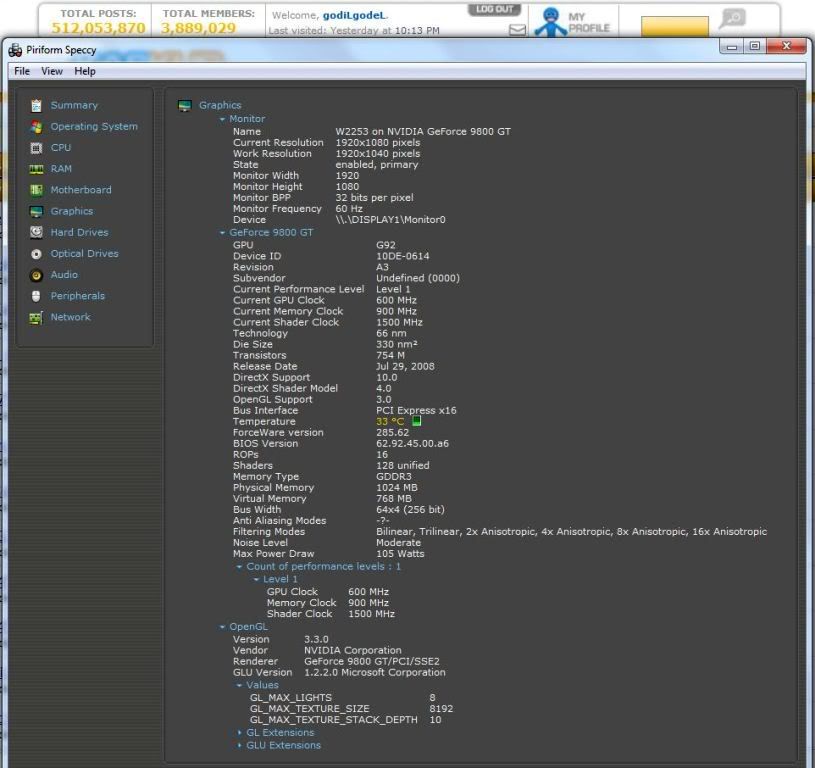815x768 pixels.
Task: Click the Filtering Modes value list
Action: tap(571, 532)
